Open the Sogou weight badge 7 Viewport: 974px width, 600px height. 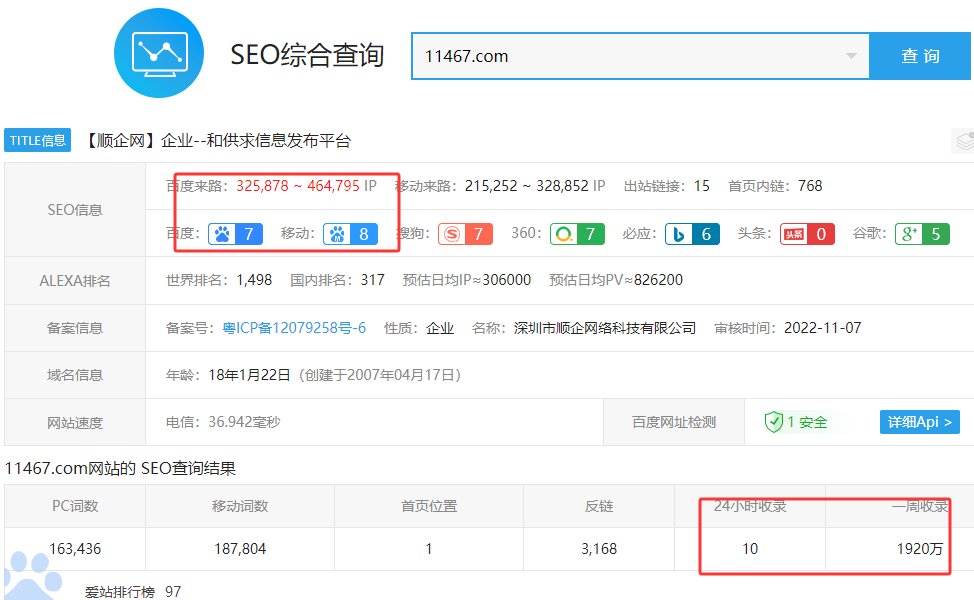point(465,234)
